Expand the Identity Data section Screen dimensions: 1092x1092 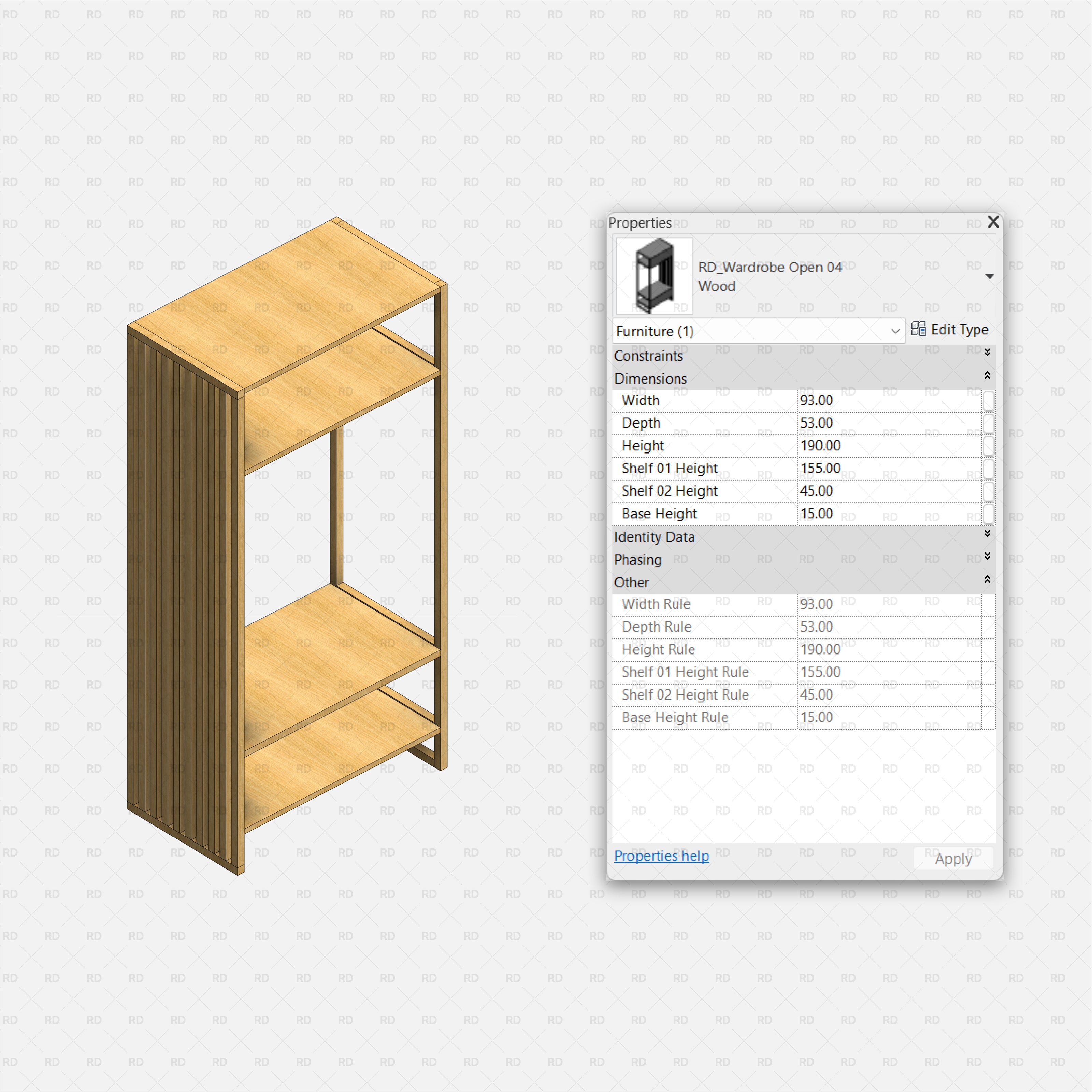(x=988, y=534)
